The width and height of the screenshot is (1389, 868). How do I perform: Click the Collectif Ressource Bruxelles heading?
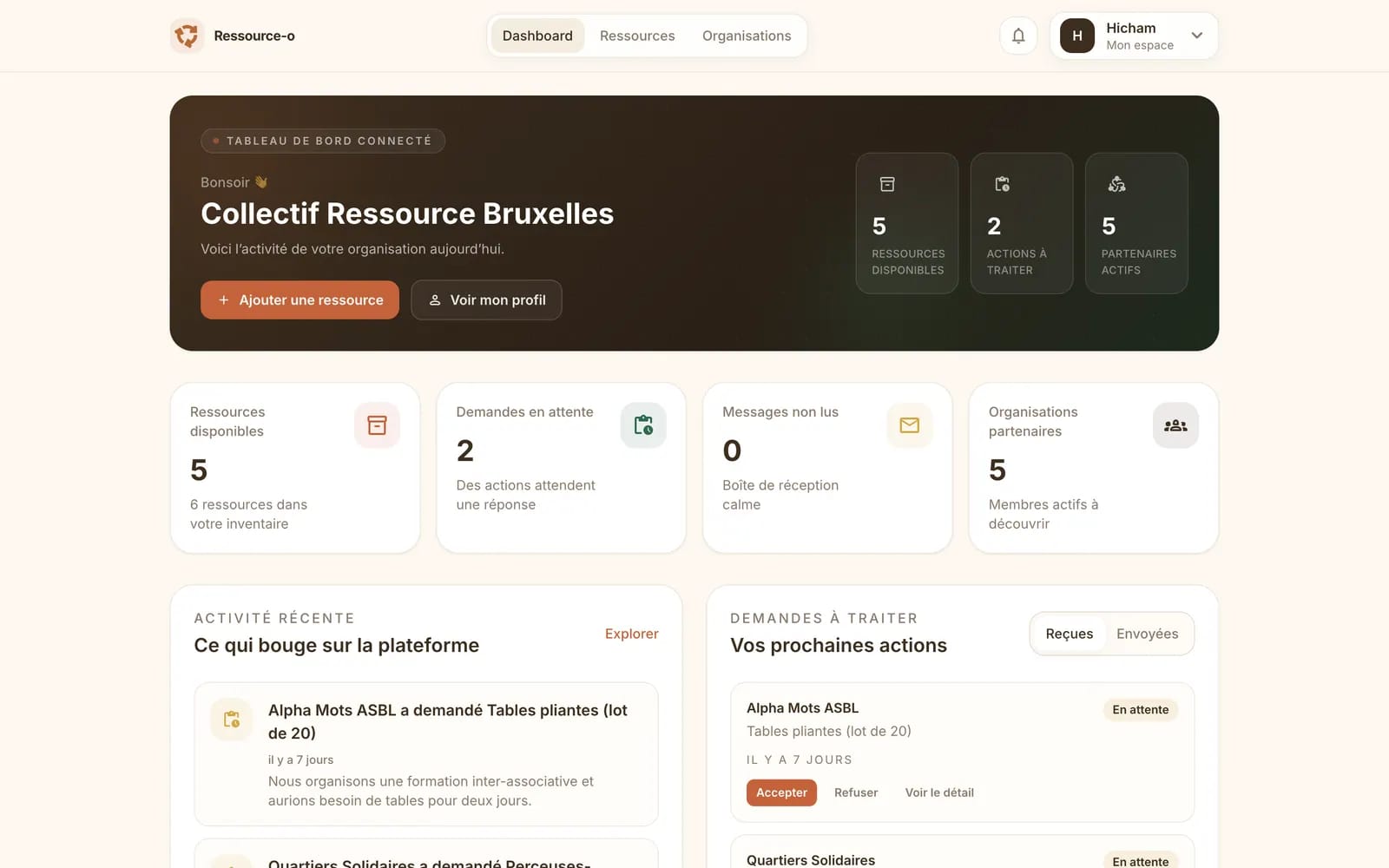pyautogui.click(x=407, y=214)
